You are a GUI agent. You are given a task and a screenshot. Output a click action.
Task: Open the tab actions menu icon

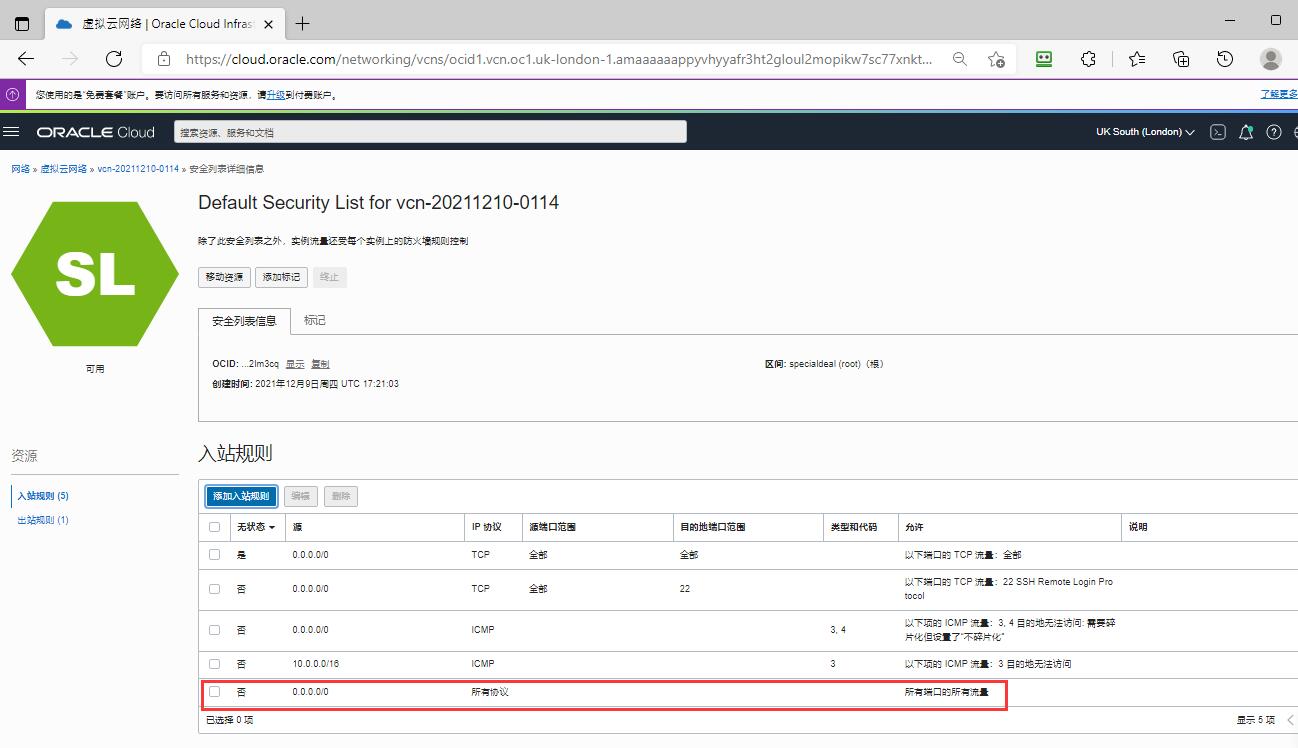[x=22, y=23]
